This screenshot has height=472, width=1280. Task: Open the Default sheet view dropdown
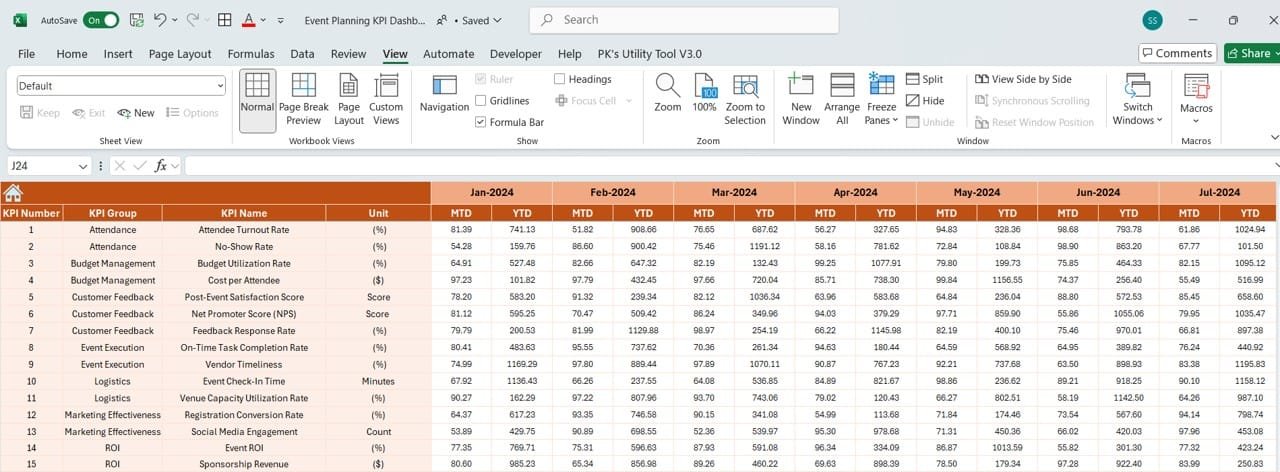(121, 86)
